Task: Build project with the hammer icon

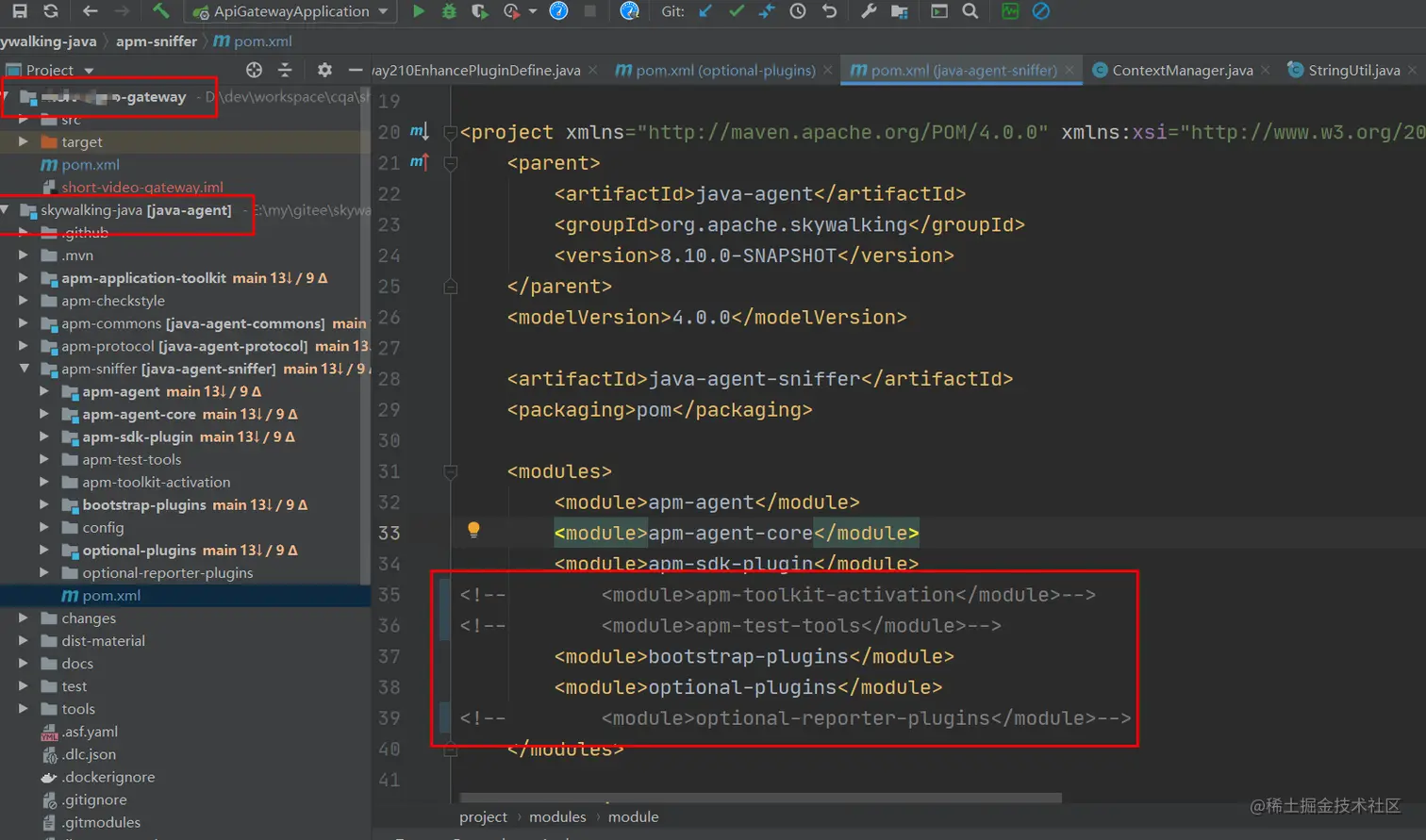Action: pyautogui.click(x=161, y=11)
